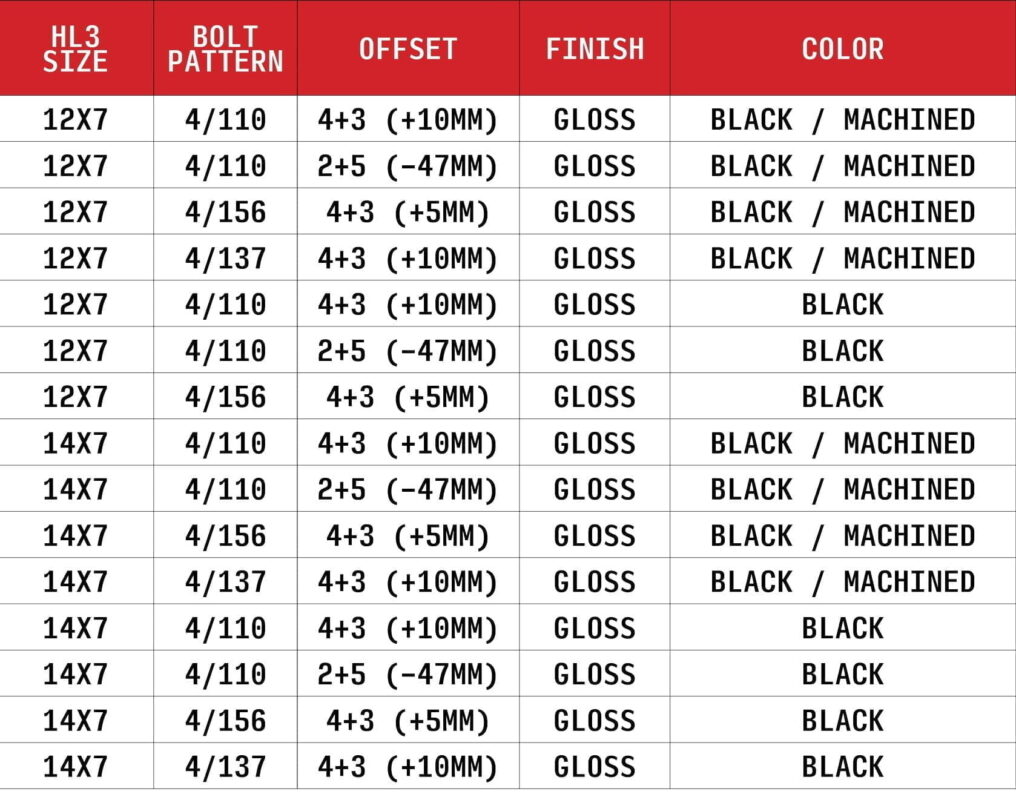
Task: Select the last row's BLACK color cell
Action: coord(843,767)
